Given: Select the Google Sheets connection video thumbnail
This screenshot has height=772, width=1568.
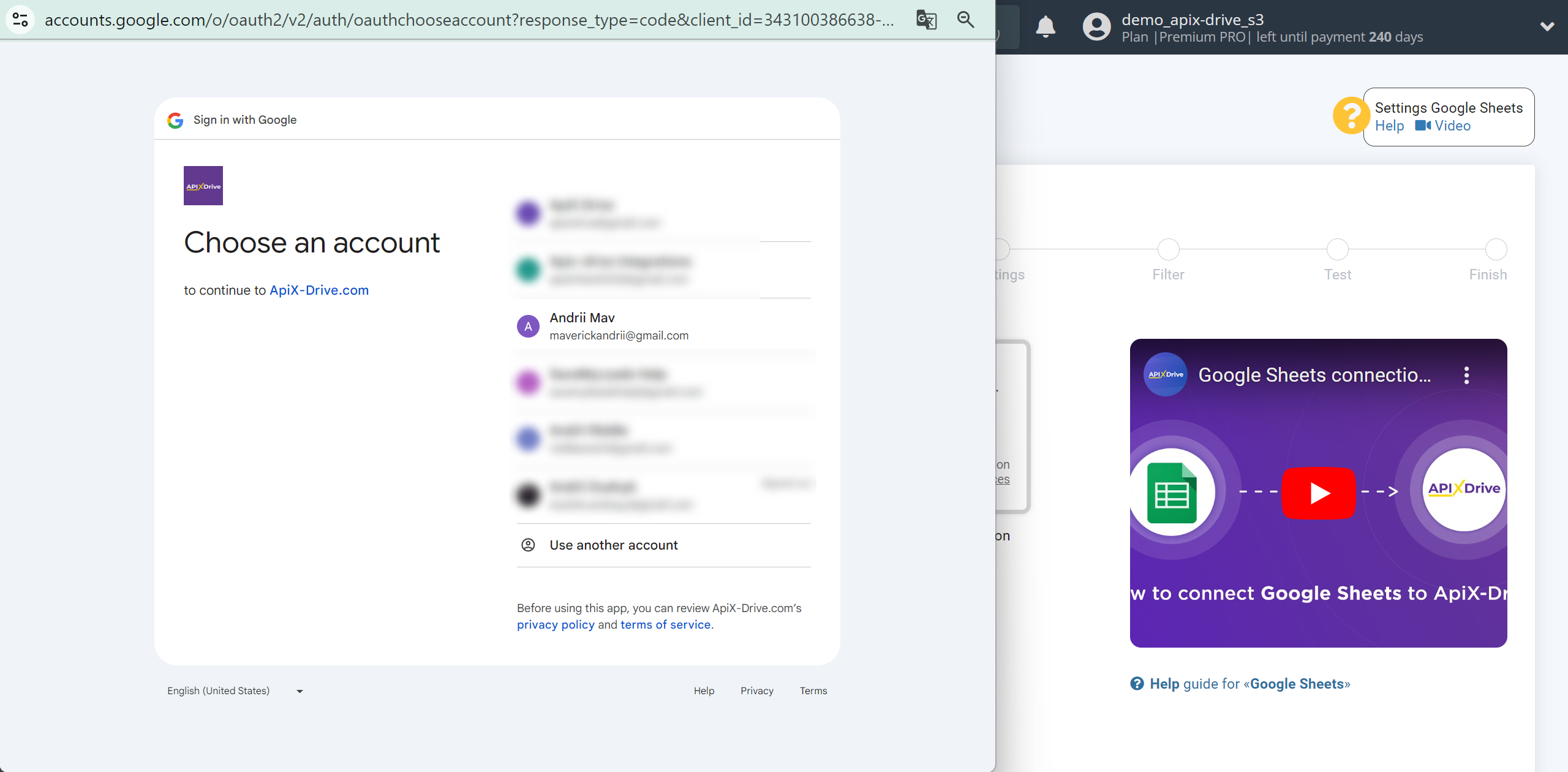Looking at the screenshot, I should click(x=1318, y=493).
